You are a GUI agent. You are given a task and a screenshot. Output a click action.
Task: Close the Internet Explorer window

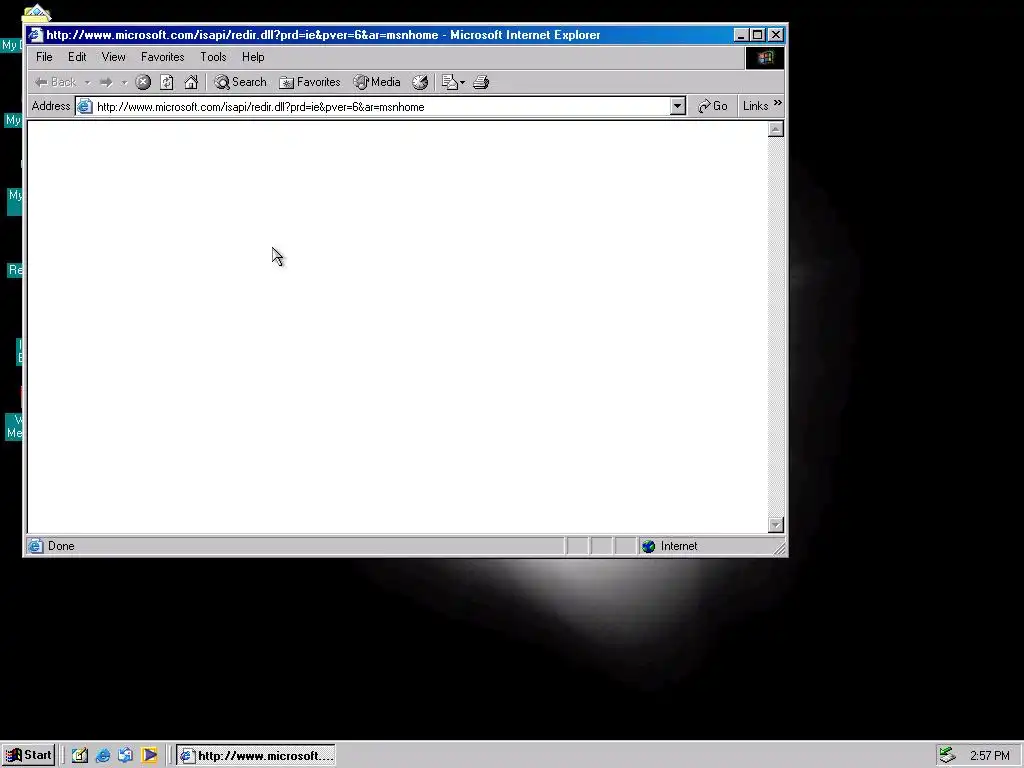pyautogui.click(x=776, y=35)
